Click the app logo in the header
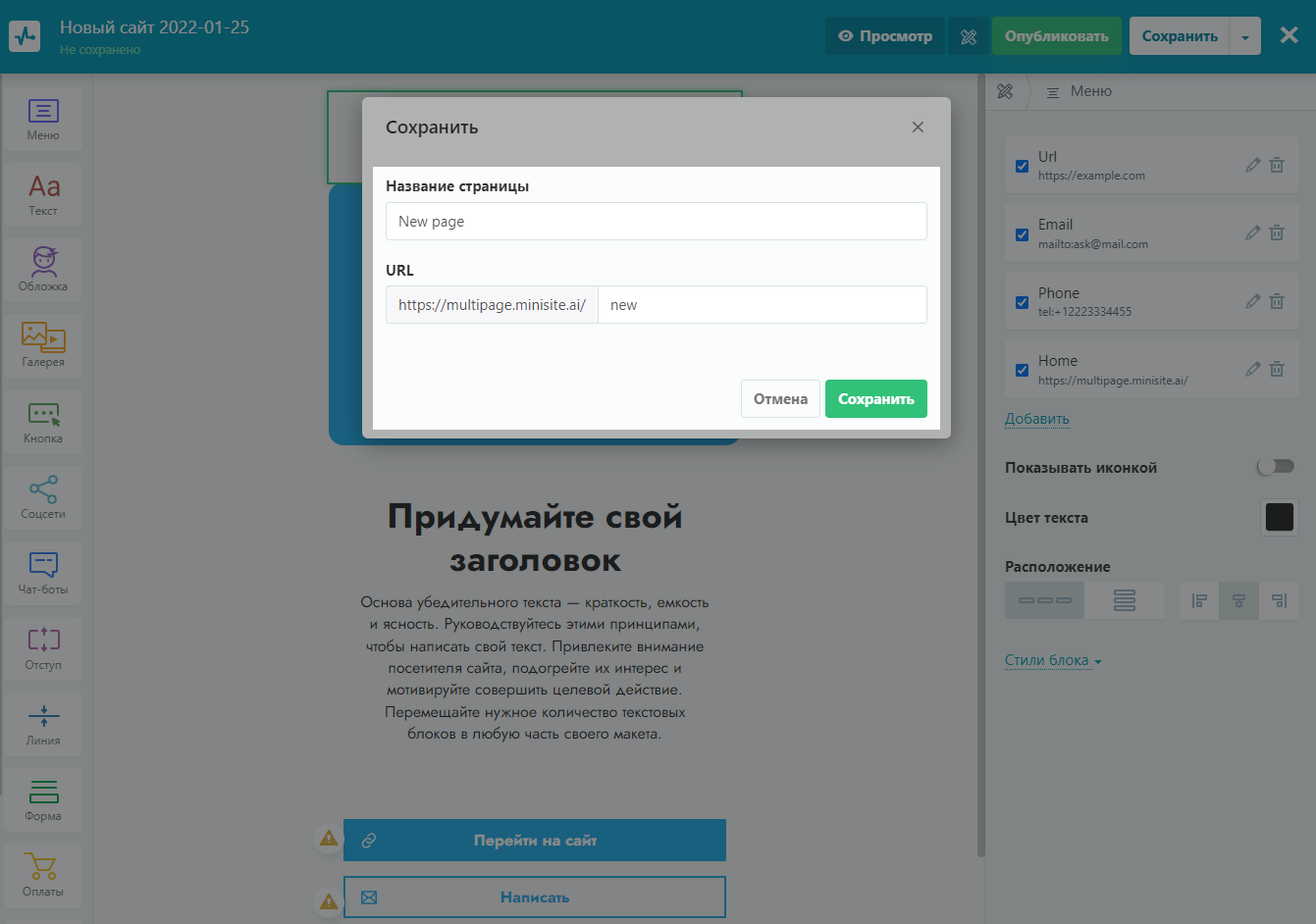Screen dimensions: 1316x924 [25, 36]
